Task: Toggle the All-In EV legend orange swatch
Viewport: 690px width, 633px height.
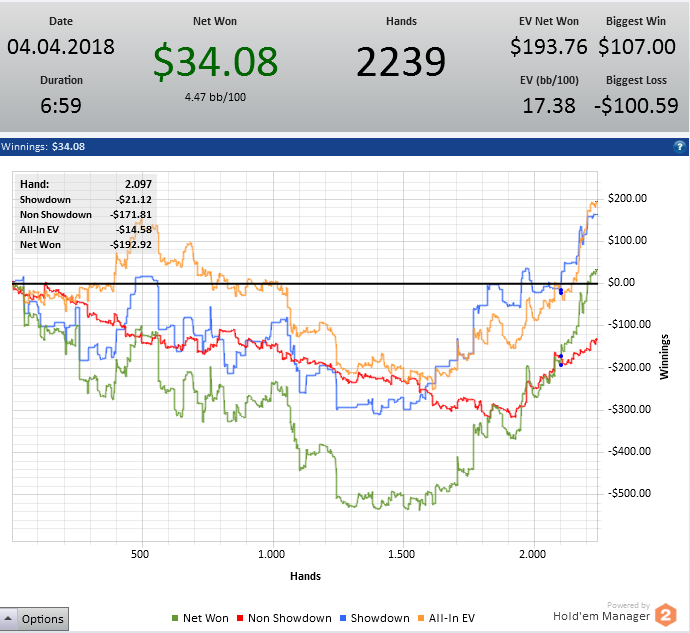Action: [421, 618]
